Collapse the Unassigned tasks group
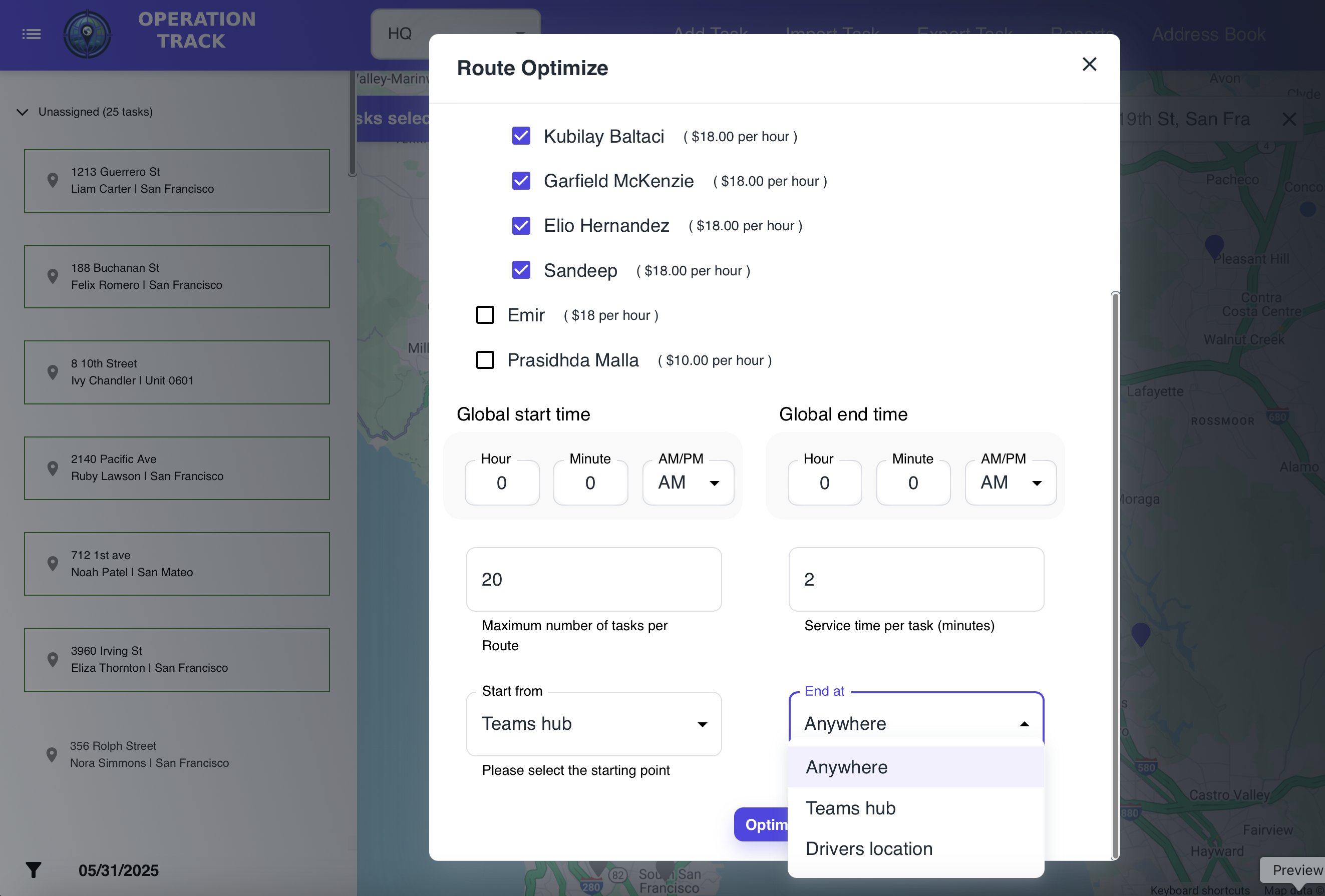 point(23,112)
